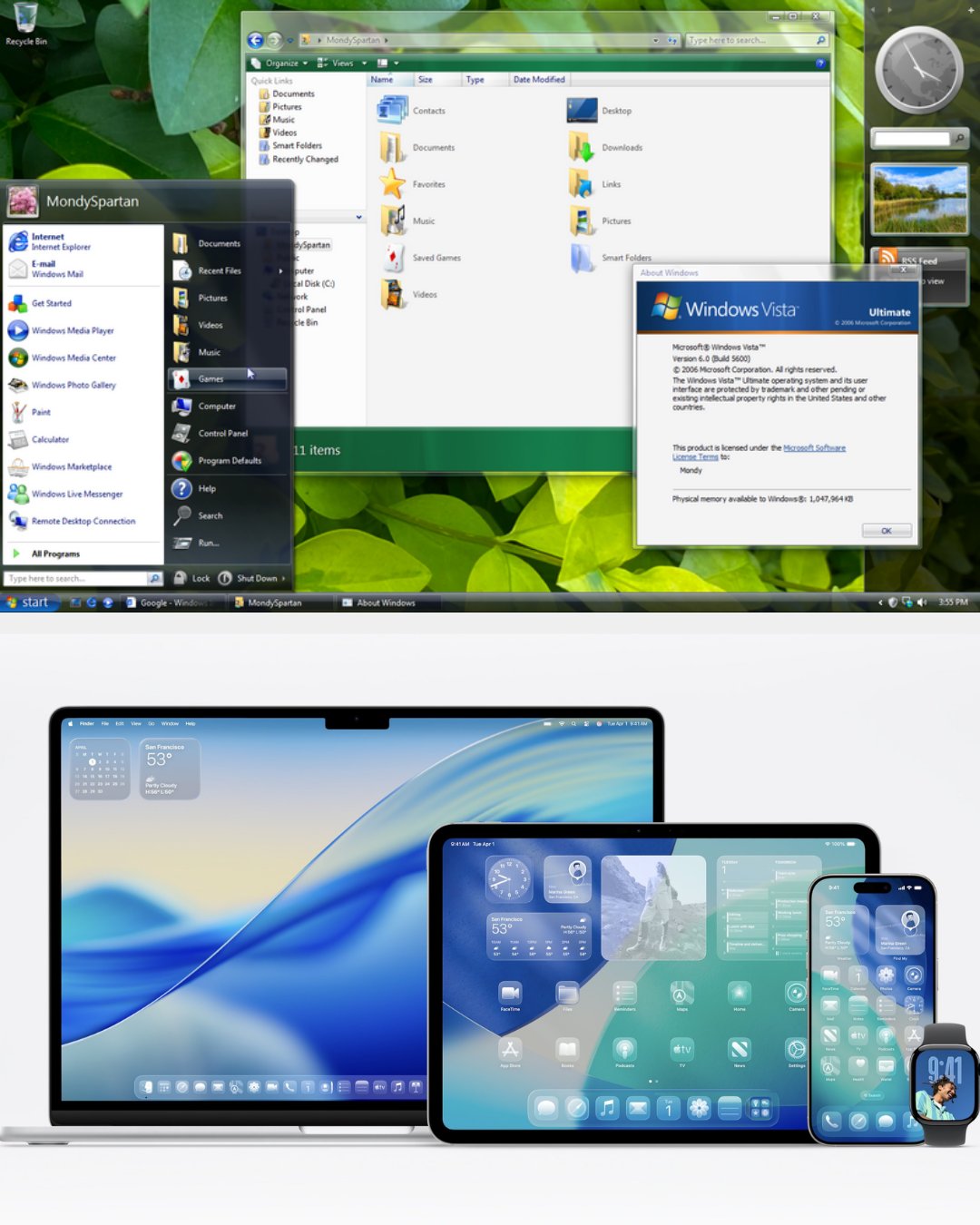Click the Explorer Forward navigation arrow
The width and height of the screenshot is (980, 1225).
coord(274,40)
